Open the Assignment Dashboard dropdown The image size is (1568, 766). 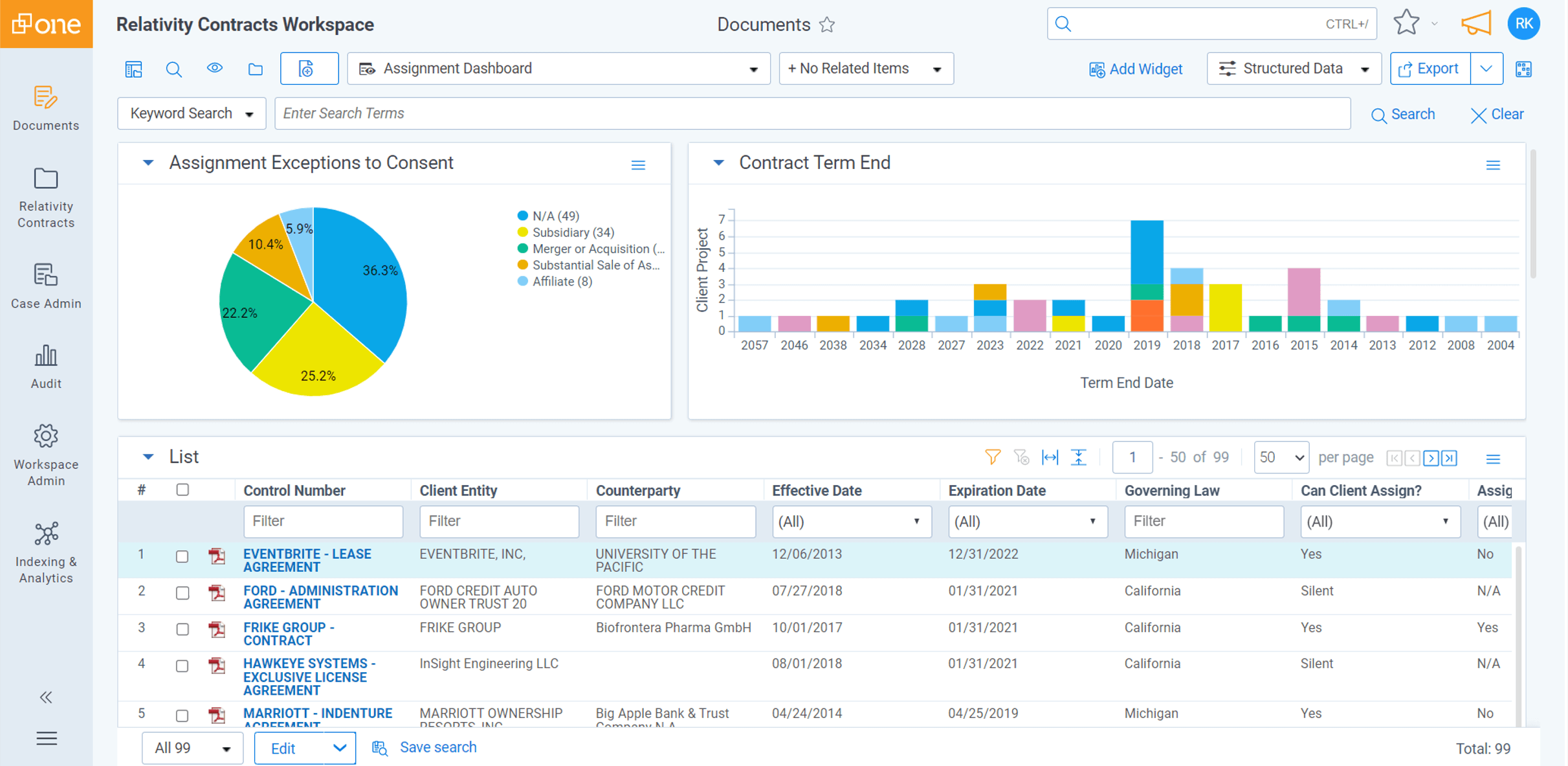pyautogui.click(x=754, y=68)
